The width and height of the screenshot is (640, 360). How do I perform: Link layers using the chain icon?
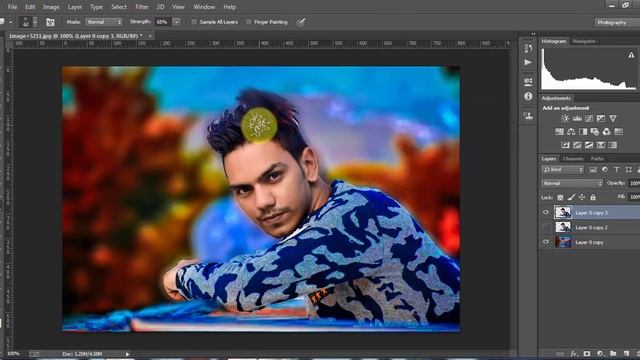(x=560, y=353)
